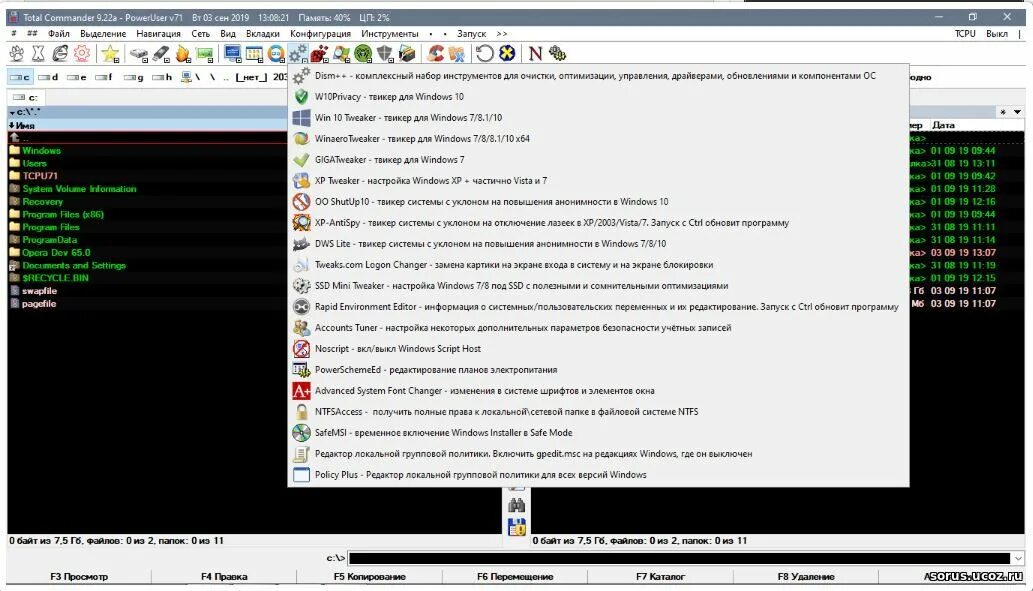Launch Rapid Environment Editor entry

pos(598,307)
